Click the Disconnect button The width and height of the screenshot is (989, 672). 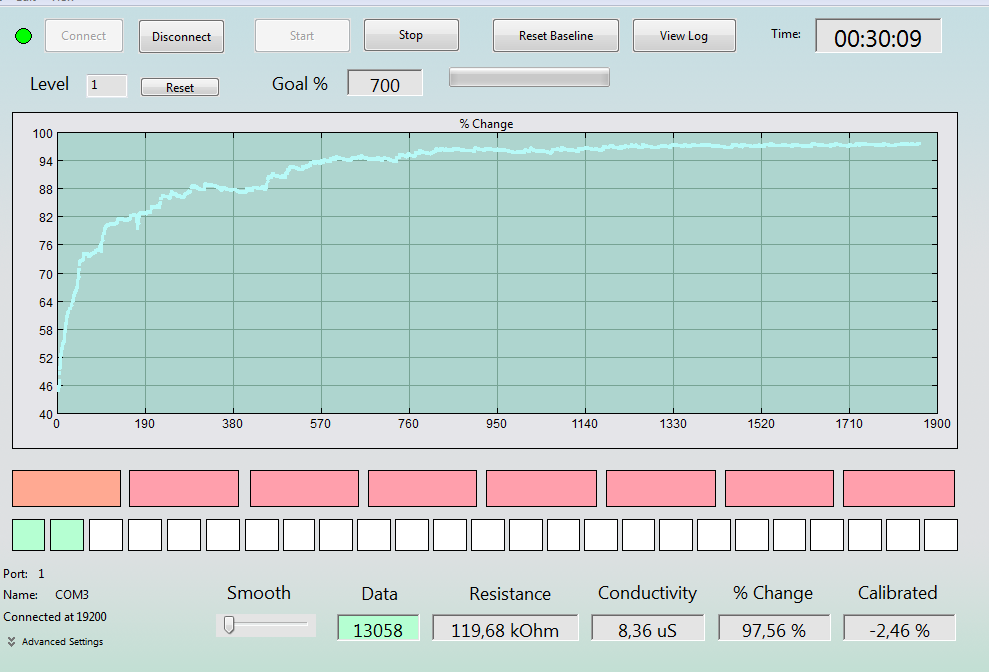(182, 37)
